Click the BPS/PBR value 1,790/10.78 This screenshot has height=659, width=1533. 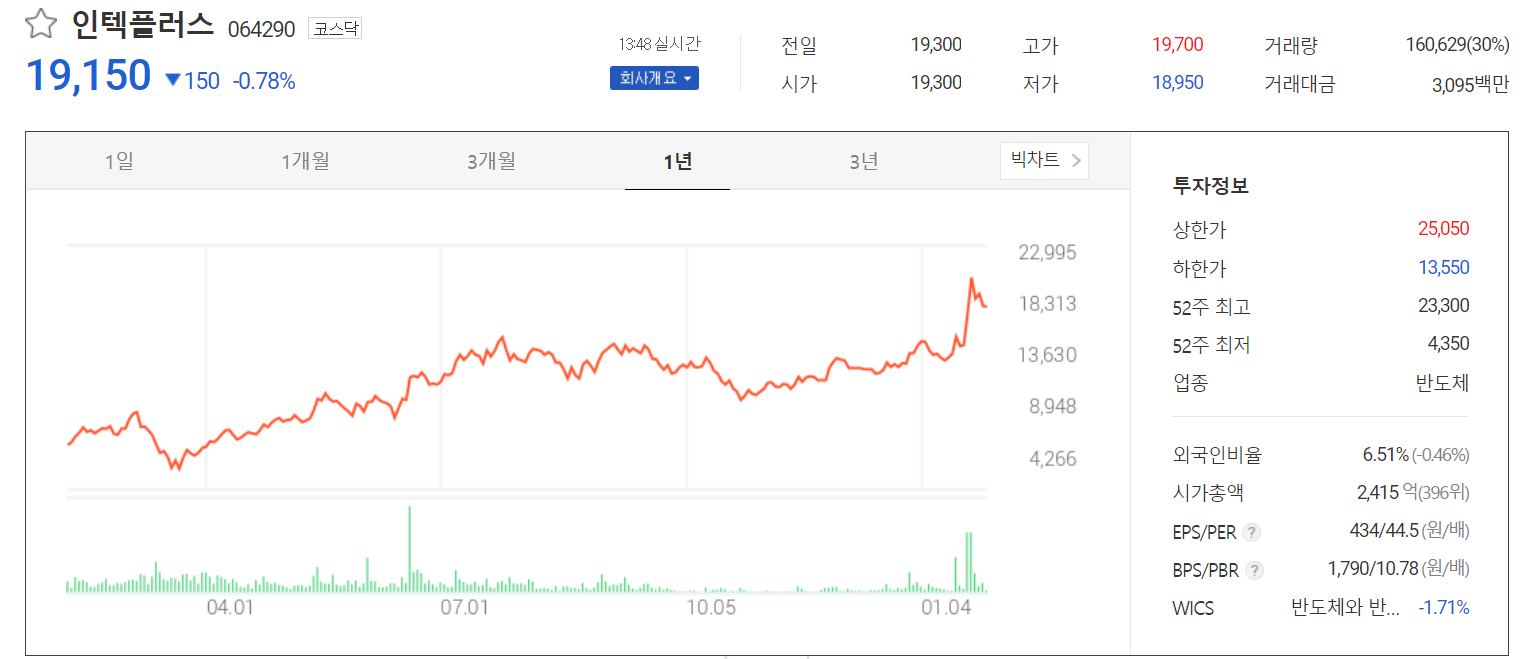[x=1373, y=569]
